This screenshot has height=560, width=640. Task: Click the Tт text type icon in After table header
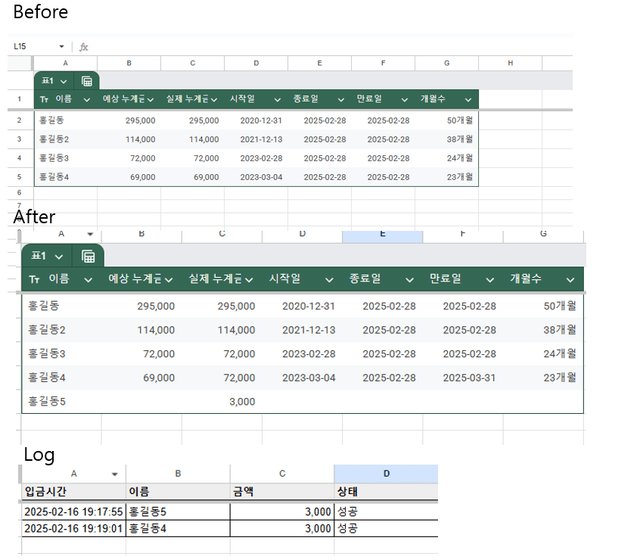(35, 279)
